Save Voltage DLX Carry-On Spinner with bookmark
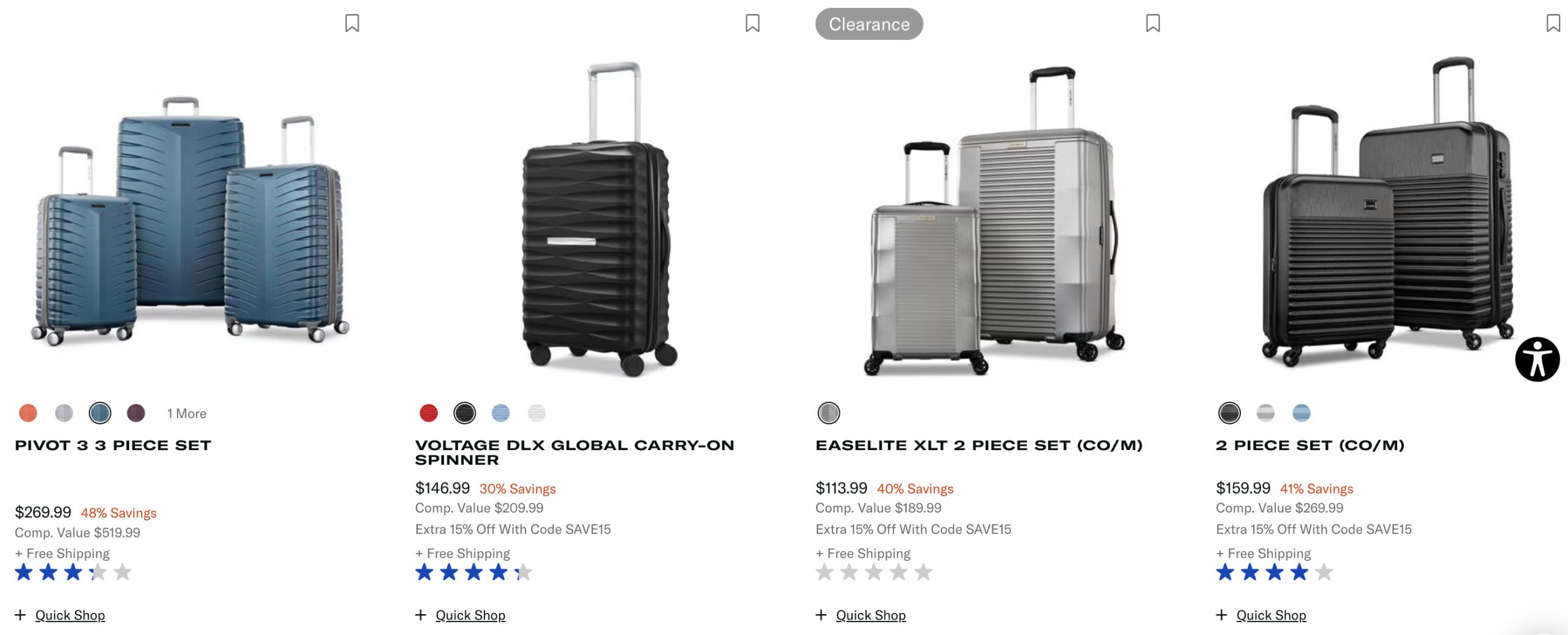Screen dimensions: 1568x635 [752, 23]
